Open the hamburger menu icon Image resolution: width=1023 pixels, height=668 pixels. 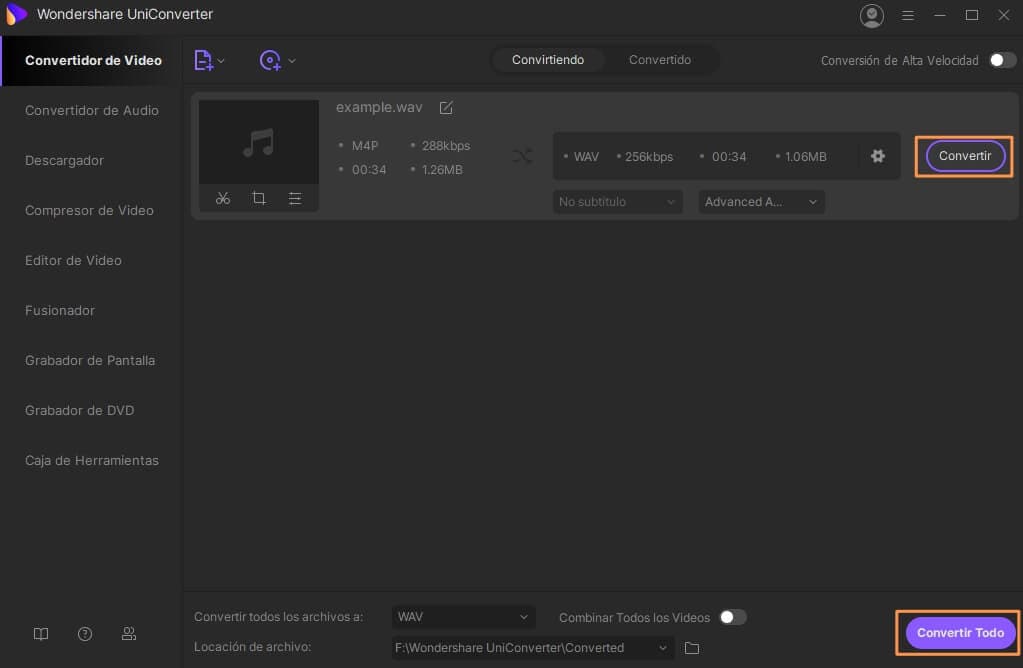908,15
